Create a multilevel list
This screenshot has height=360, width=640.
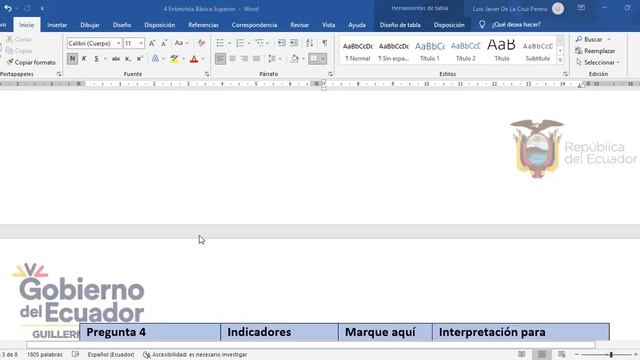pyautogui.click(x=260, y=43)
